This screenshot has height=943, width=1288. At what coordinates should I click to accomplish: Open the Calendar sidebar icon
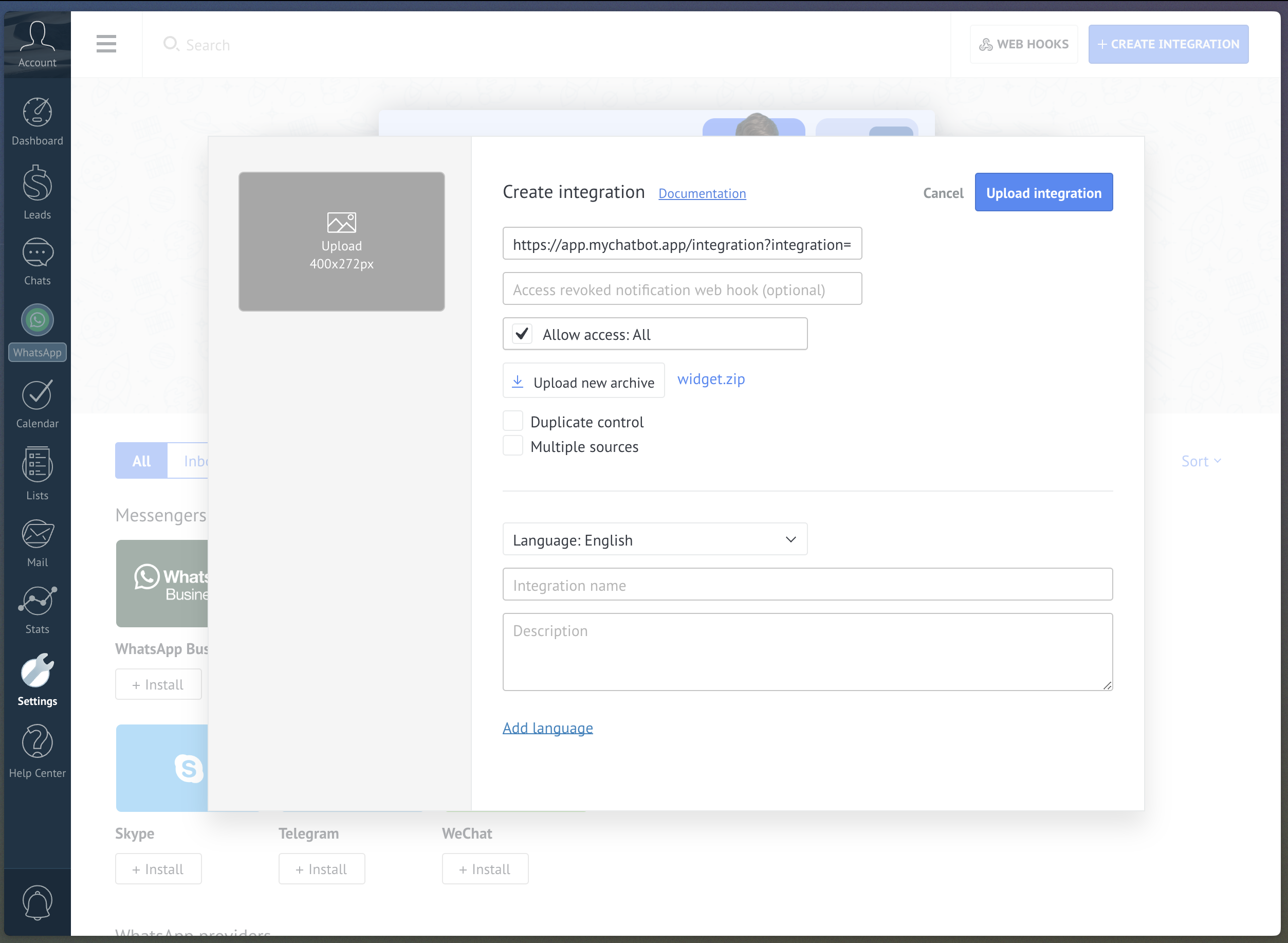[x=37, y=395]
